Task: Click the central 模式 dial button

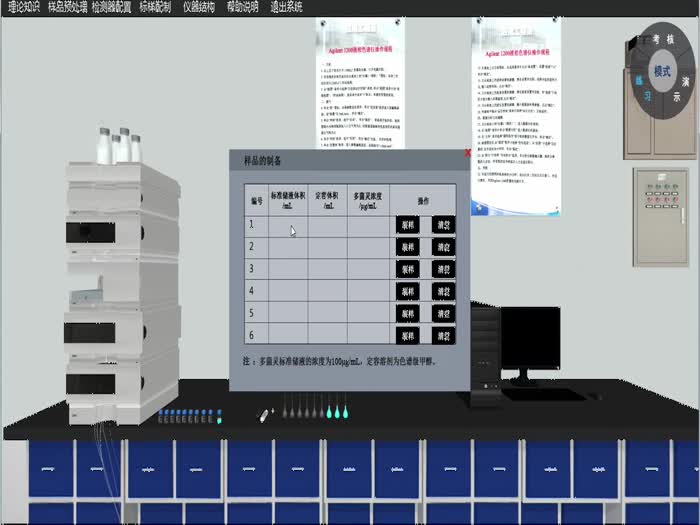Action: [x=660, y=72]
